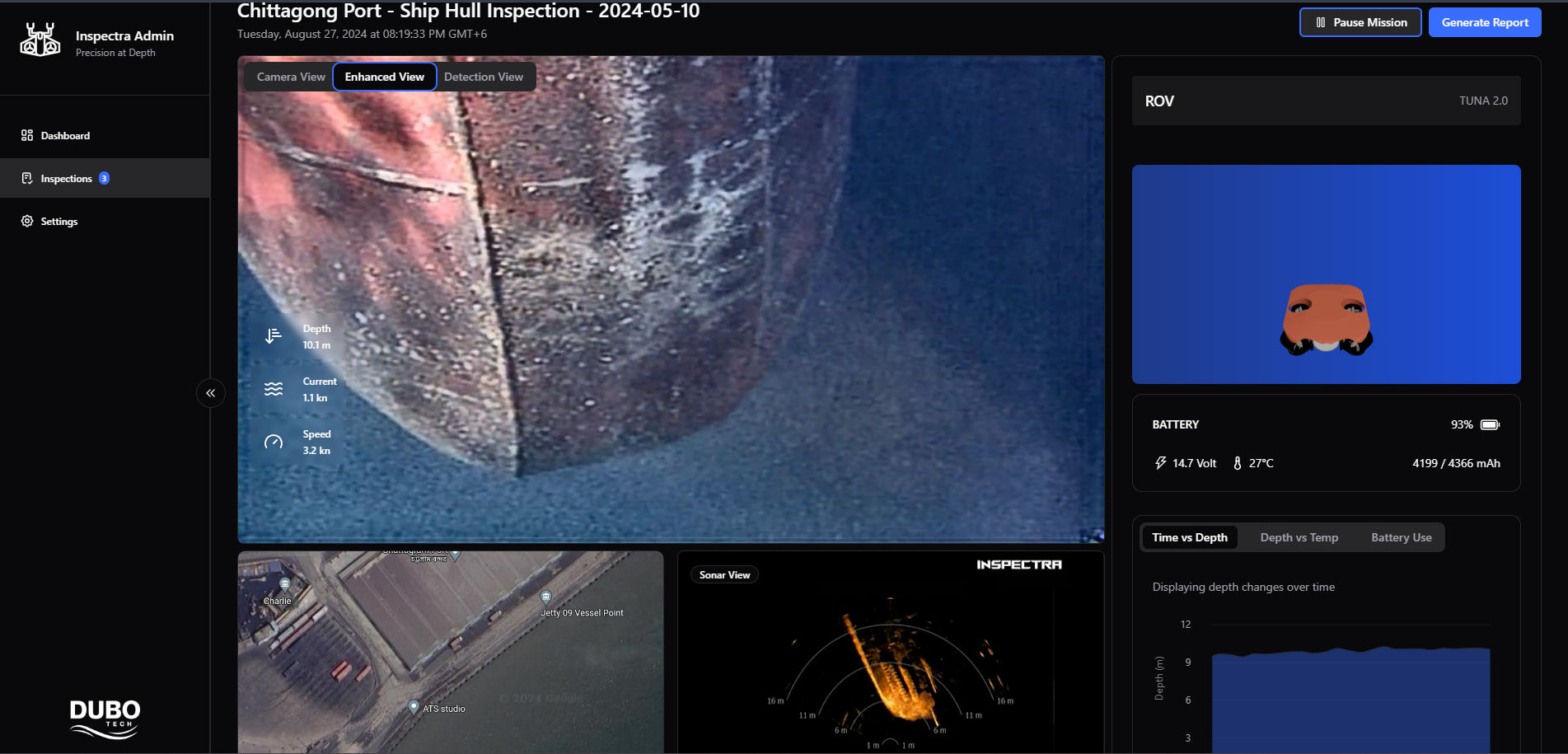Click the 27°C temperature value
The image size is (1568, 754).
pos(1261,463)
